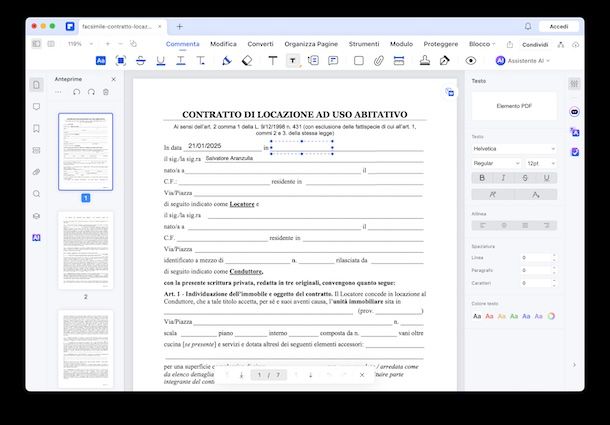
Task: Switch to the Commenta tab
Action: [182, 44]
